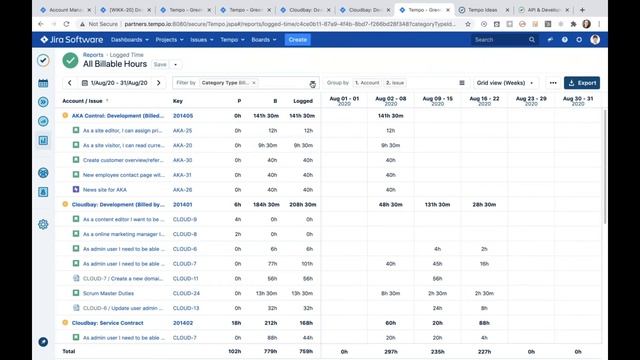640x360 pixels.
Task: Click the Jira search magnifier icon
Action: pos(532,40)
